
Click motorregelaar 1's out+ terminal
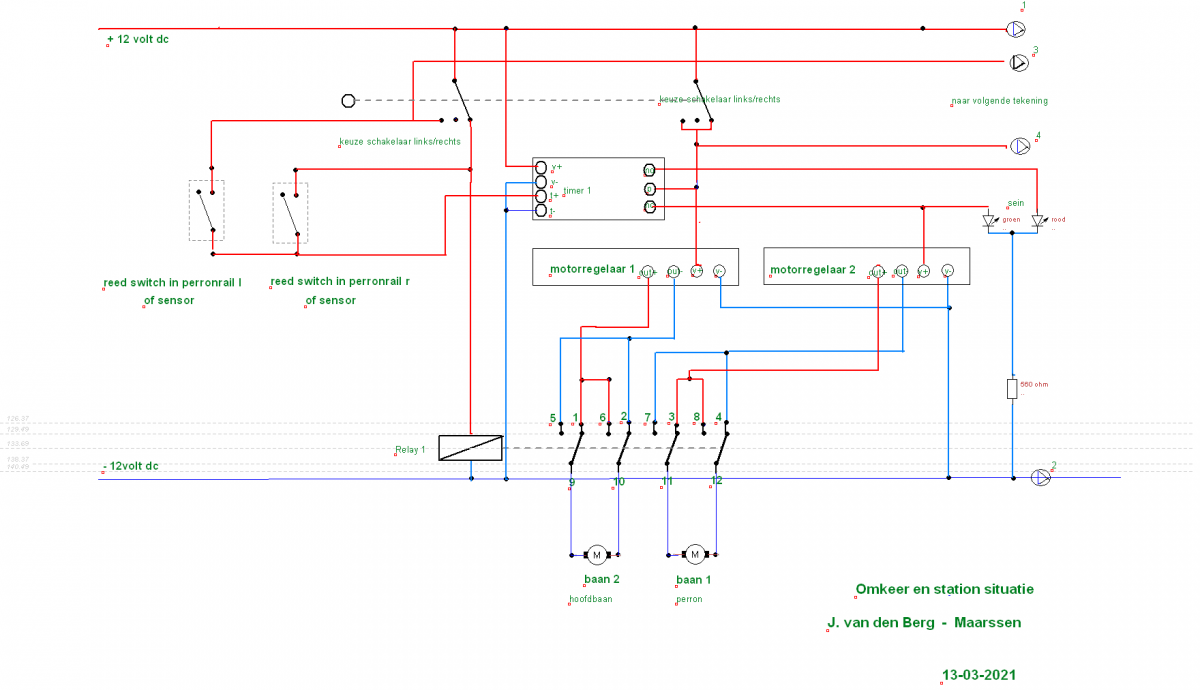point(648,271)
